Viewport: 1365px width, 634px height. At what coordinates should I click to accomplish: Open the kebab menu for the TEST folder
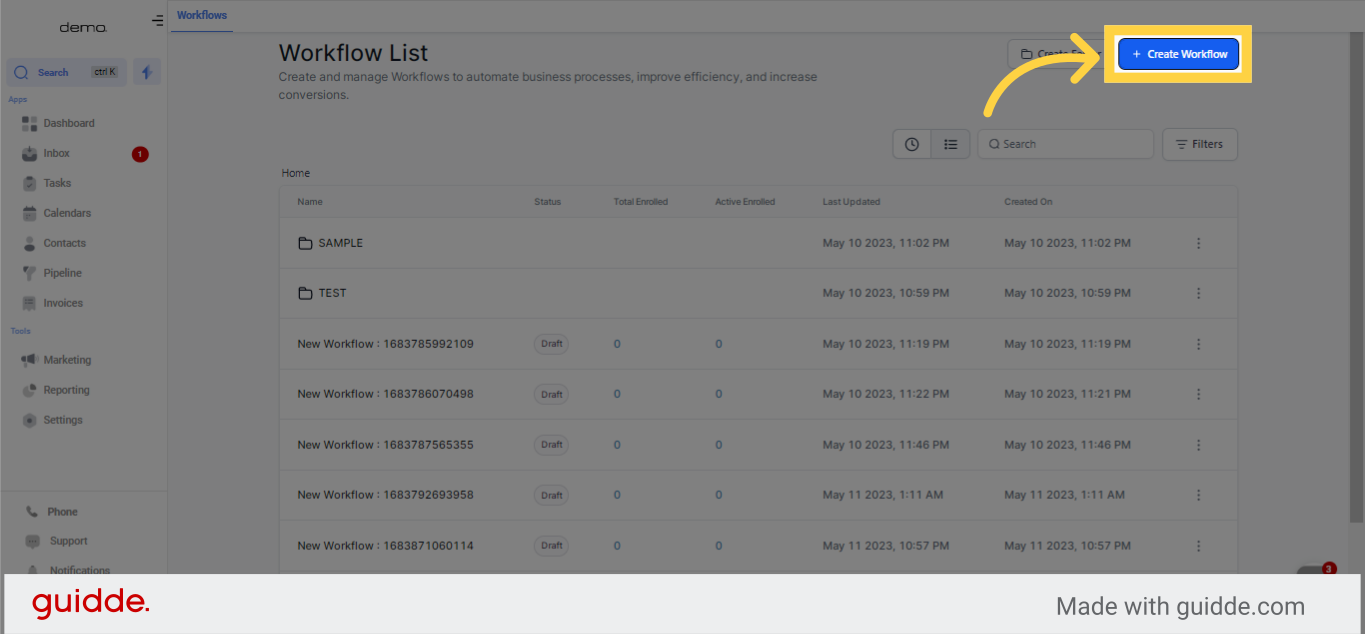(1198, 293)
